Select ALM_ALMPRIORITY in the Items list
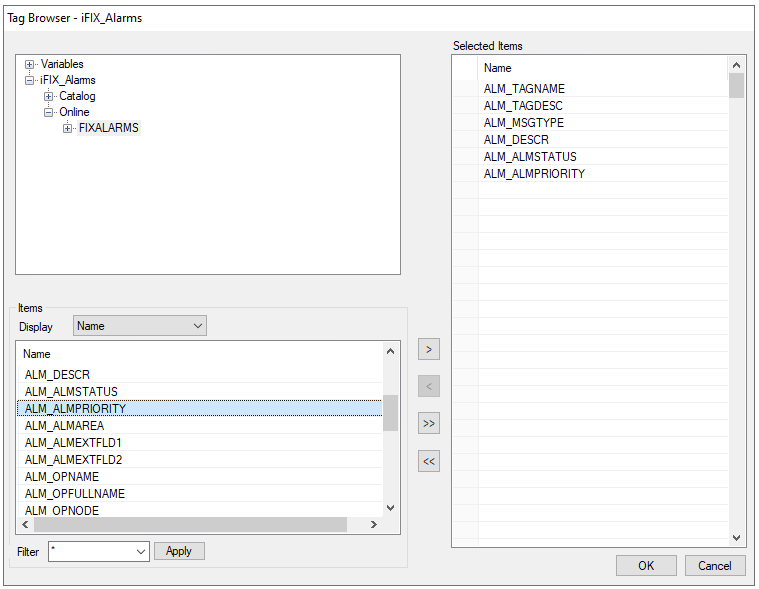This screenshot has width=759, height=589. 200,408
